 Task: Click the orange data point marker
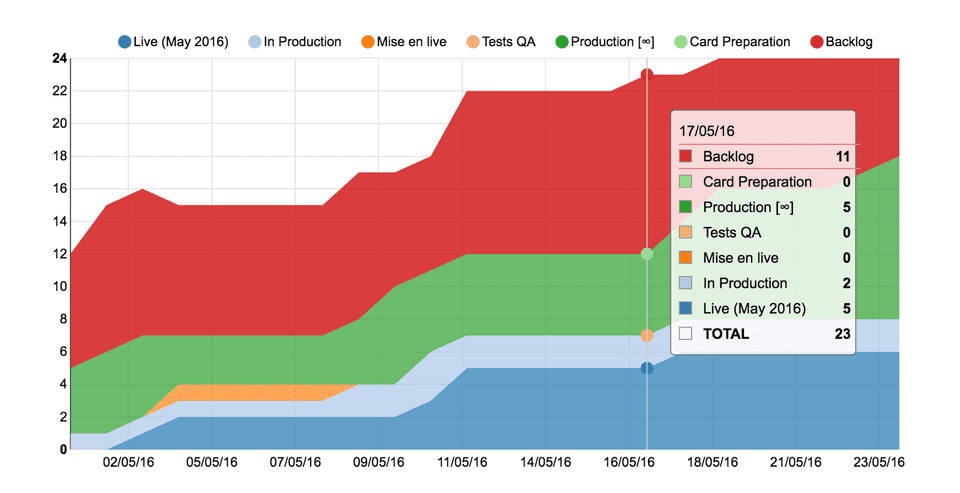pos(647,336)
